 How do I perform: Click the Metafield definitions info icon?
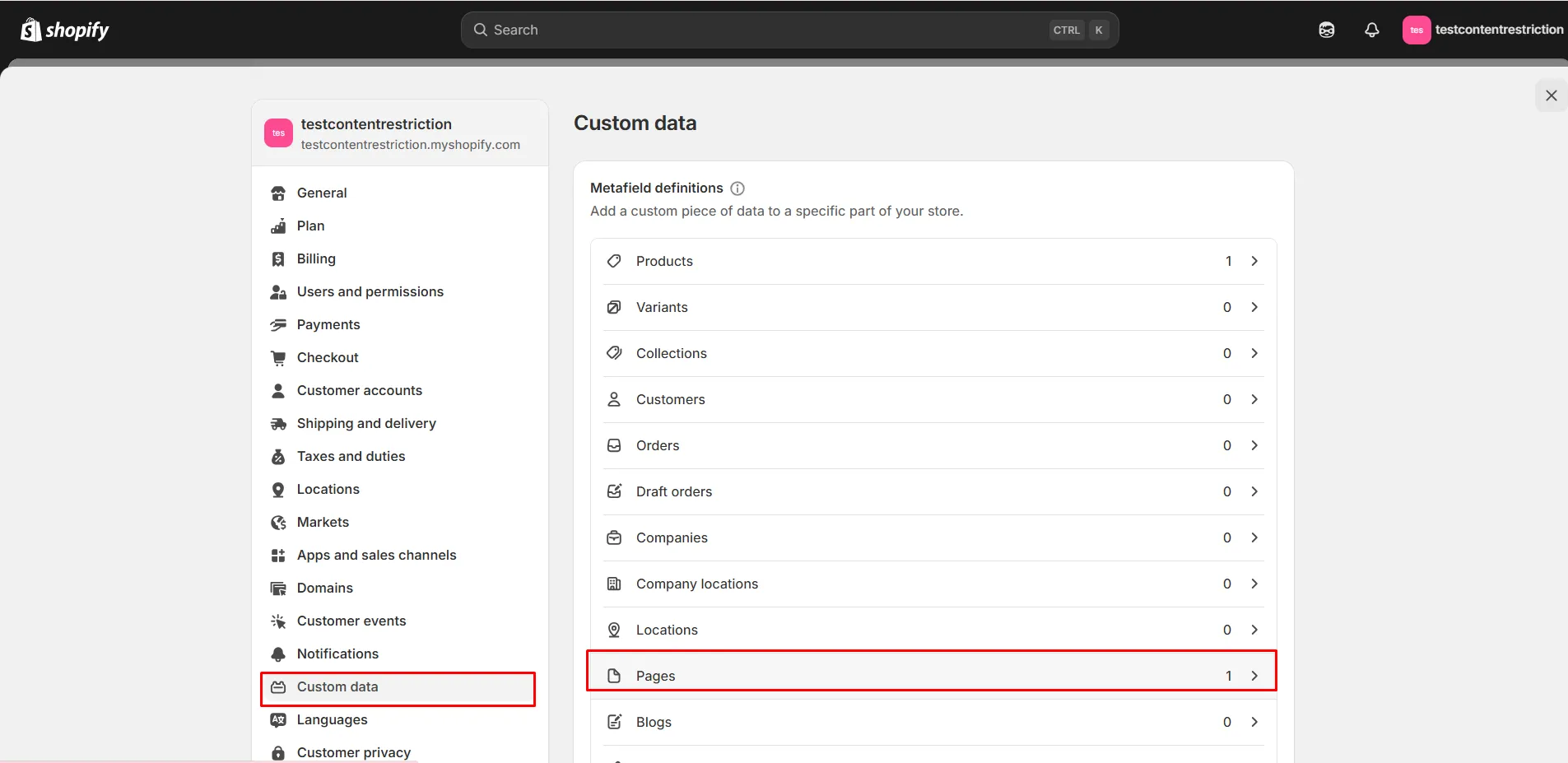737,188
